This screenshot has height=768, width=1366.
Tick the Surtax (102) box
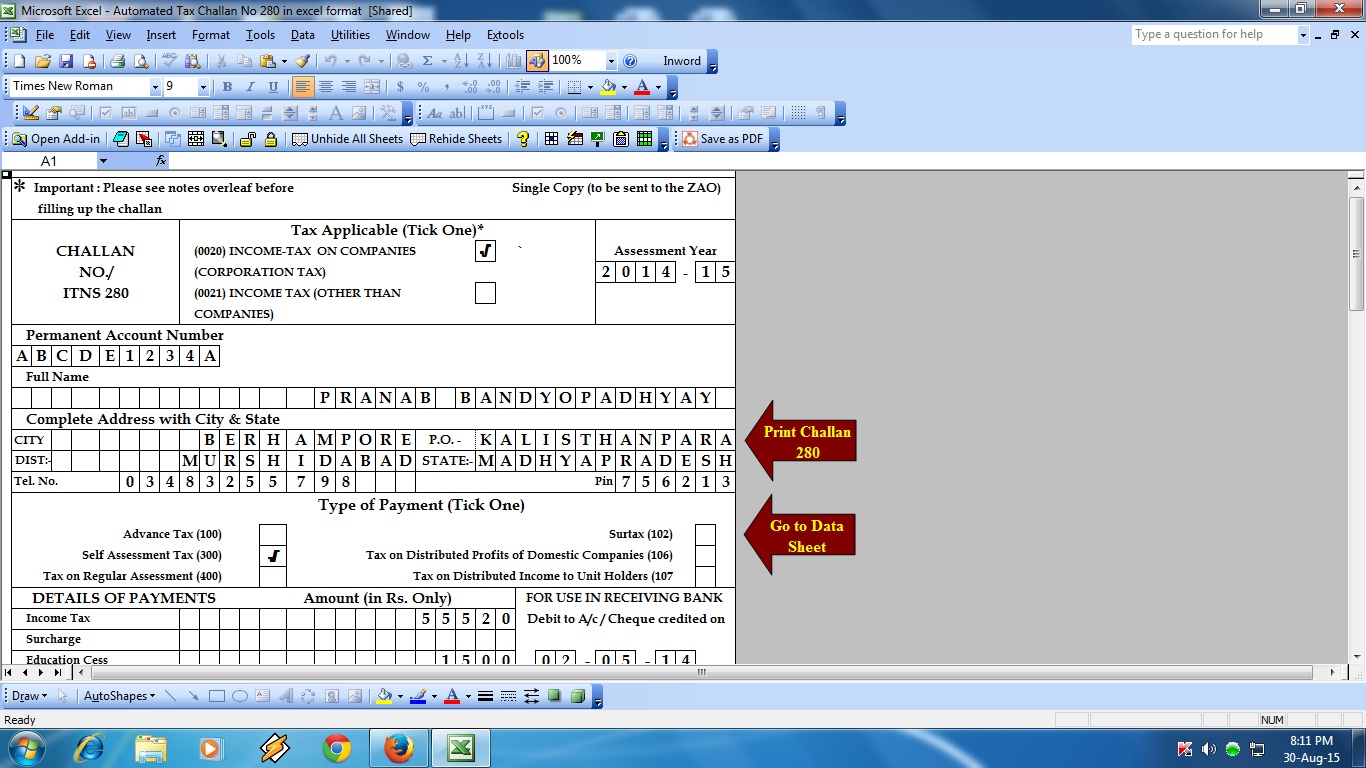[705, 535]
